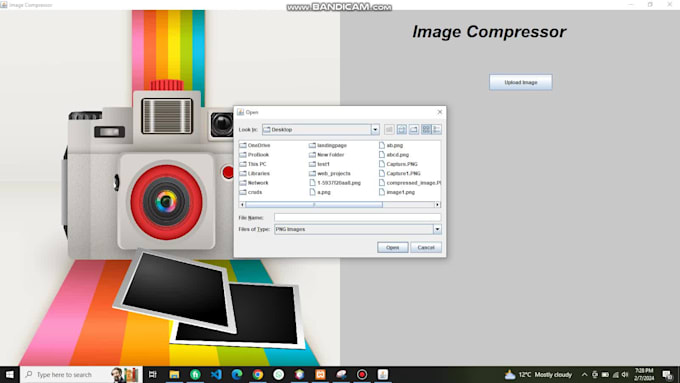The image size is (680, 383).
Task: Click the taskbar search box
Action: [81, 374]
